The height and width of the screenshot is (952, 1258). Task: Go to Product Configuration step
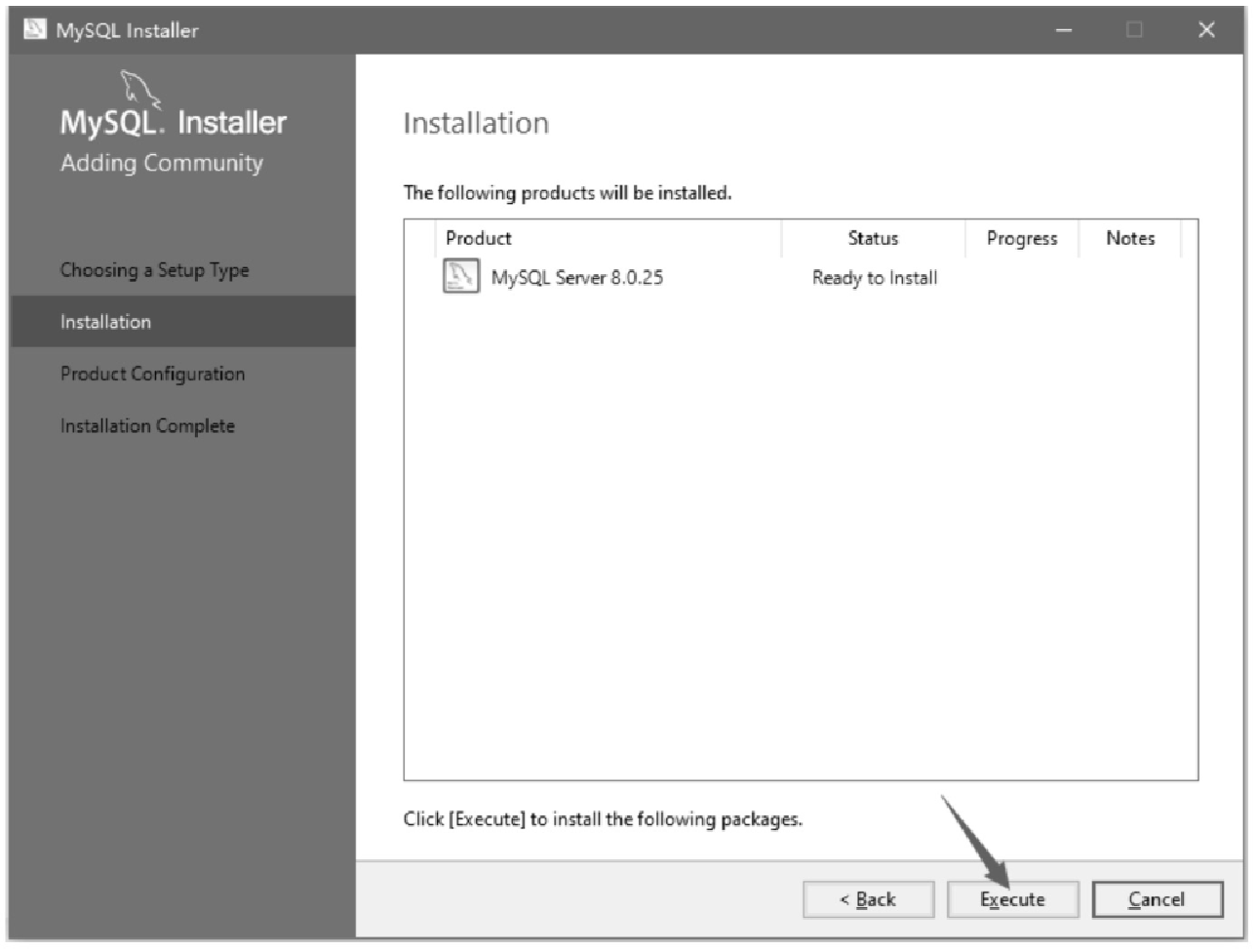[x=152, y=374]
